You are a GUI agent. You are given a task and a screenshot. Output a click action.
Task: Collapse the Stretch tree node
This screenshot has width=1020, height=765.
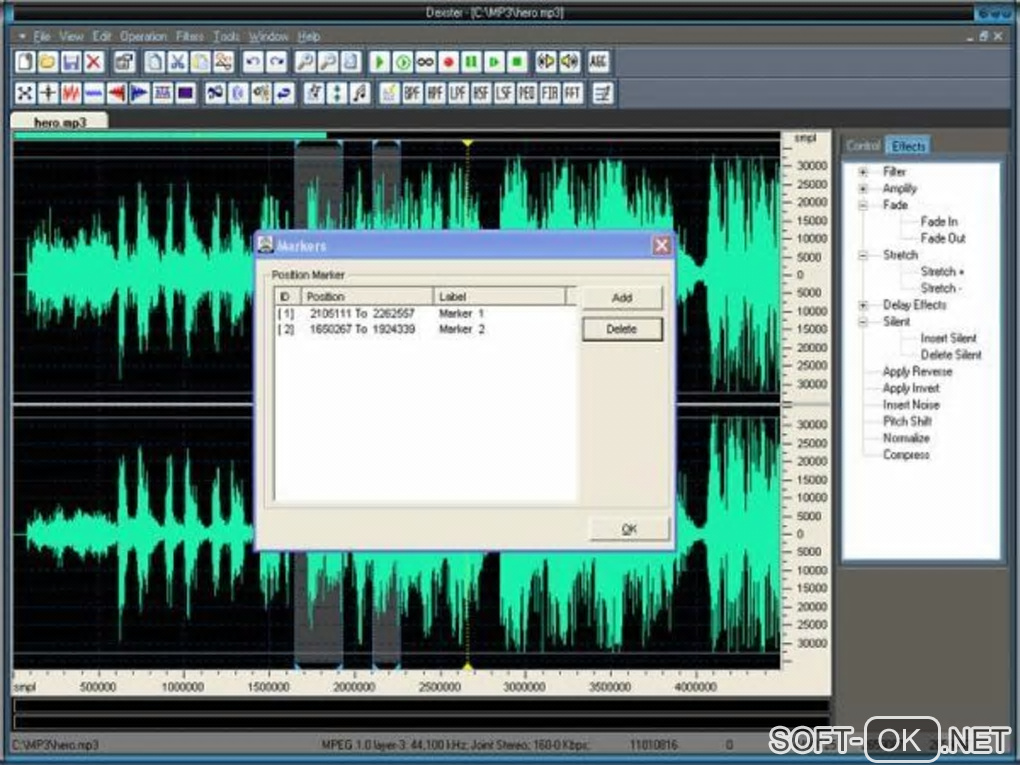[x=863, y=255]
